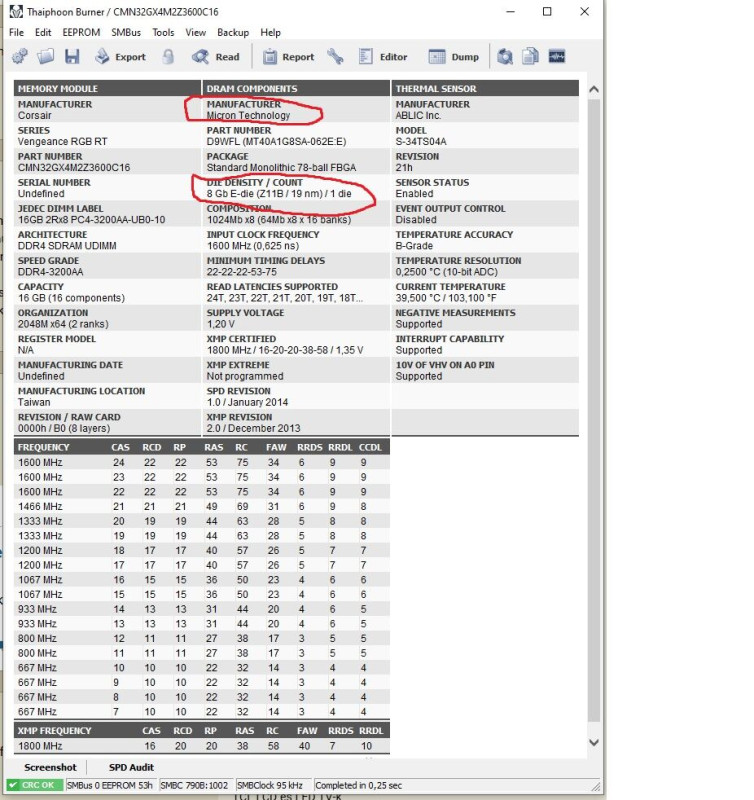
Task: Open the Help menu
Action: point(270,33)
